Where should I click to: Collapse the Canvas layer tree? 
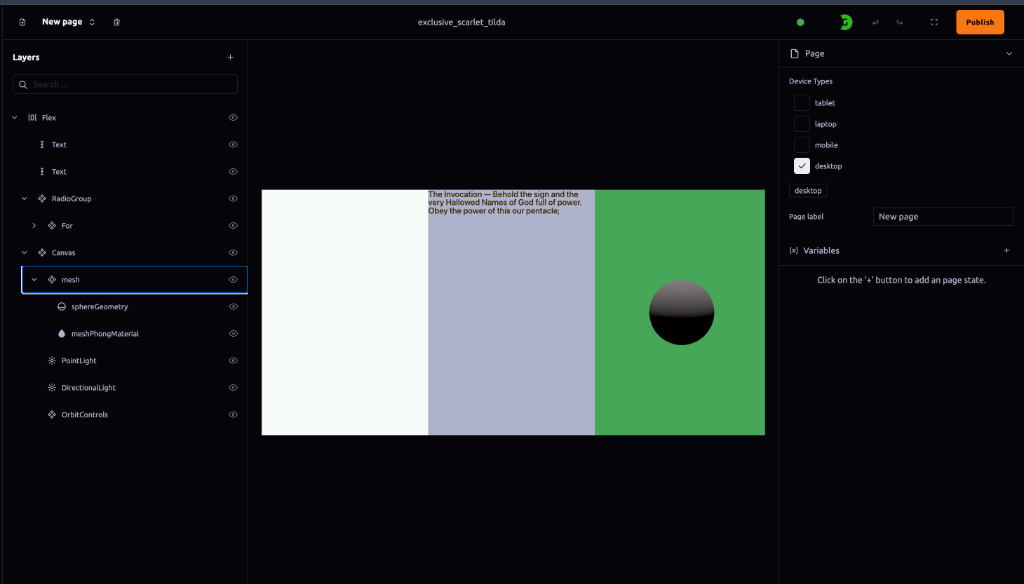point(24,253)
